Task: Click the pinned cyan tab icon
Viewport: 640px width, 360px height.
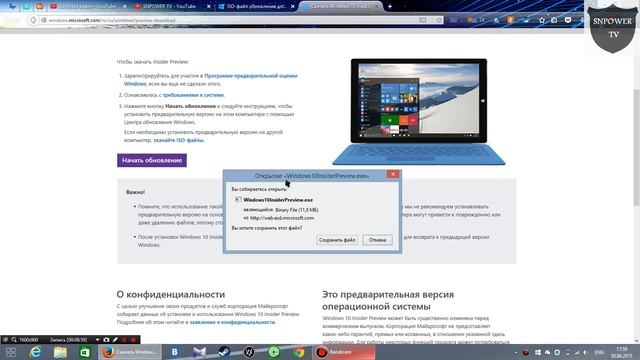Action: click(x=27, y=6)
